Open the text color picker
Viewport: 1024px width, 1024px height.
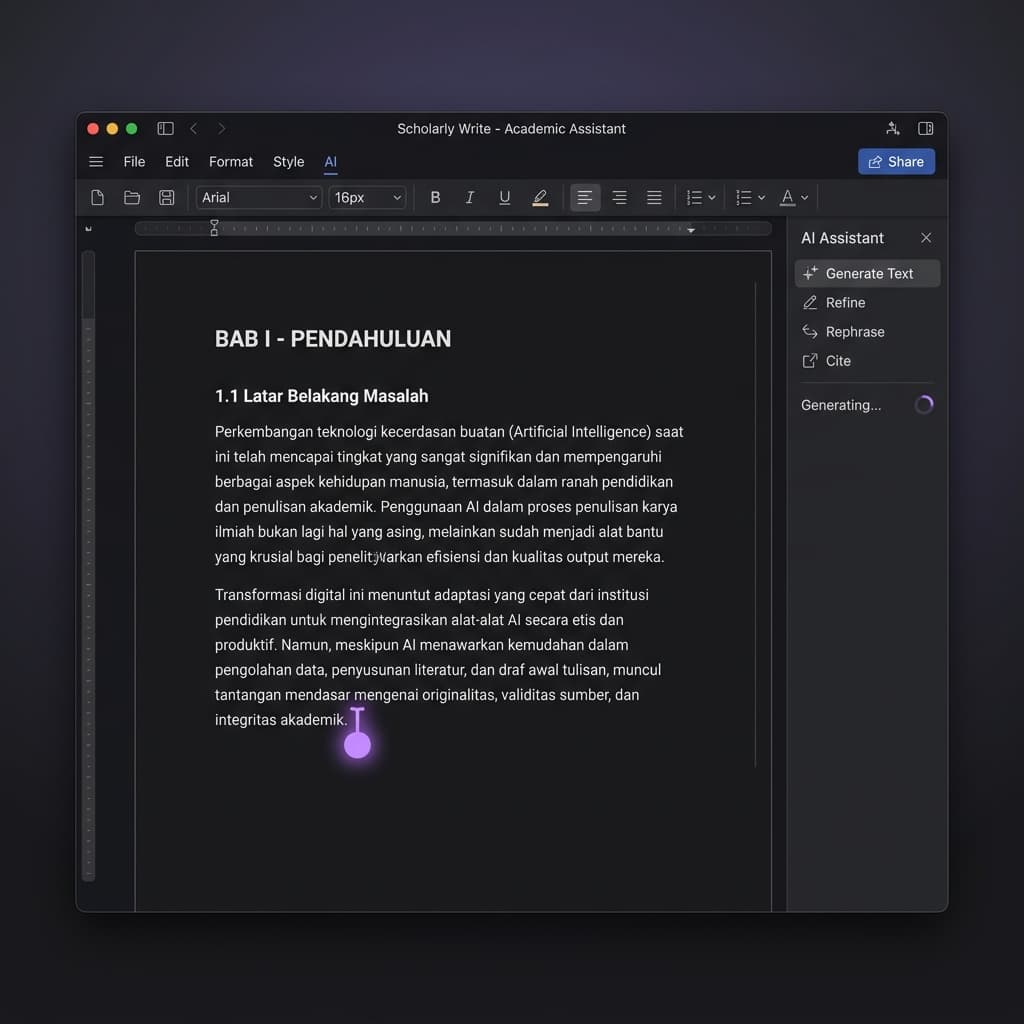pyautogui.click(x=794, y=198)
